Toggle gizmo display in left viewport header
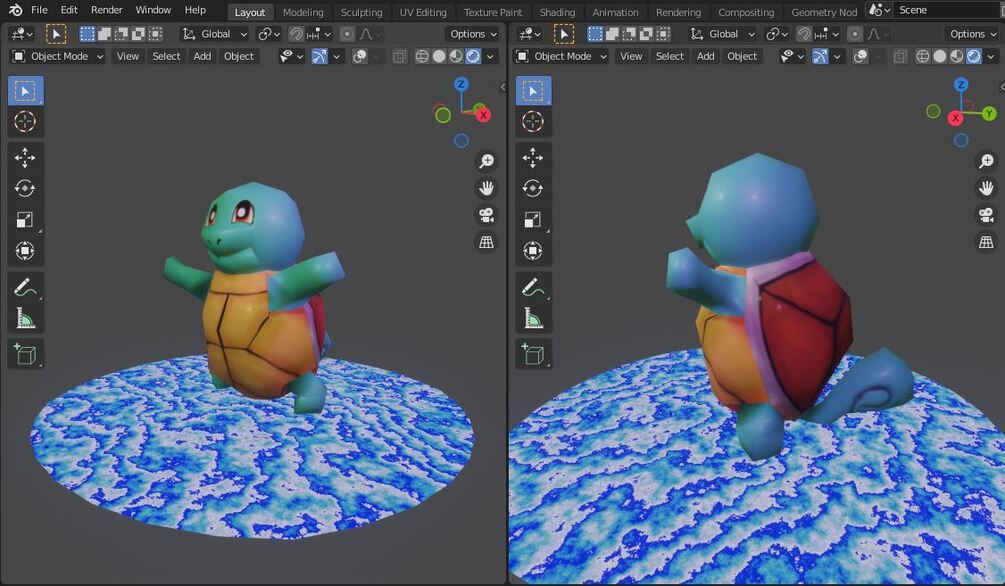The height and width of the screenshot is (586, 1005). [x=319, y=56]
